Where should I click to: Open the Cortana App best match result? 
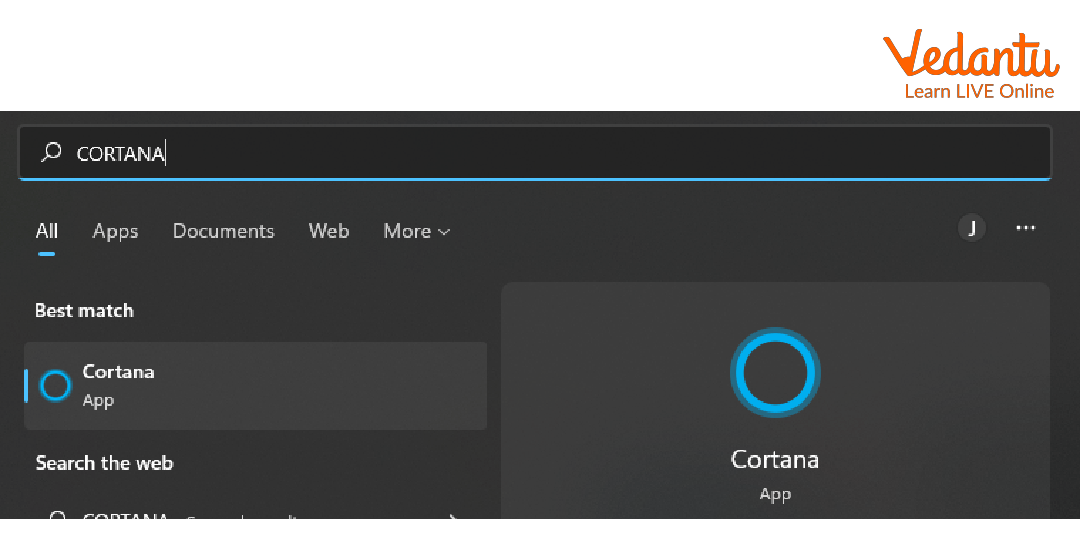click(x=255, y=386)
